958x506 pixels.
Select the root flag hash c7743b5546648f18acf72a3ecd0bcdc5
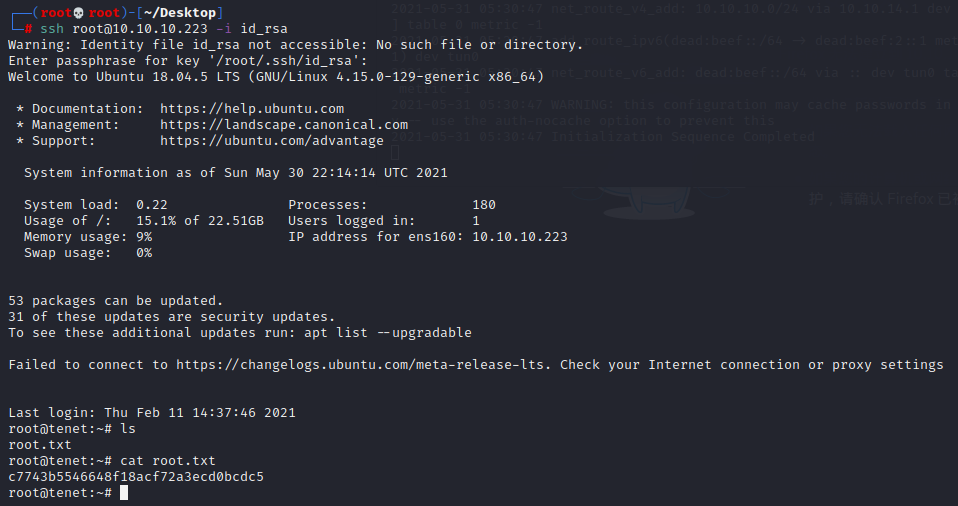click(x=136, y=477)
